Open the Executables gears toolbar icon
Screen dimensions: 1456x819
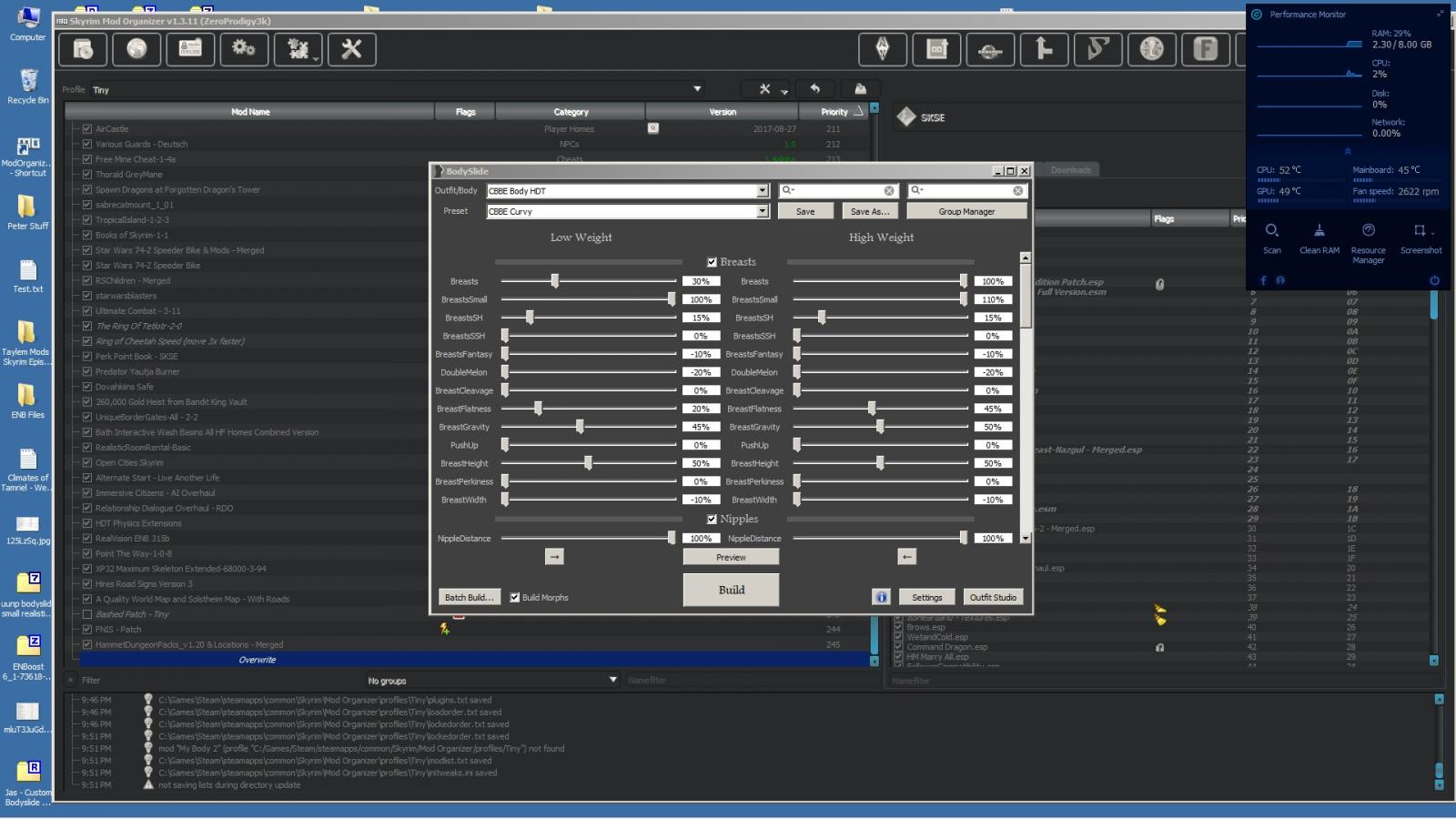(x=244, y=49)
